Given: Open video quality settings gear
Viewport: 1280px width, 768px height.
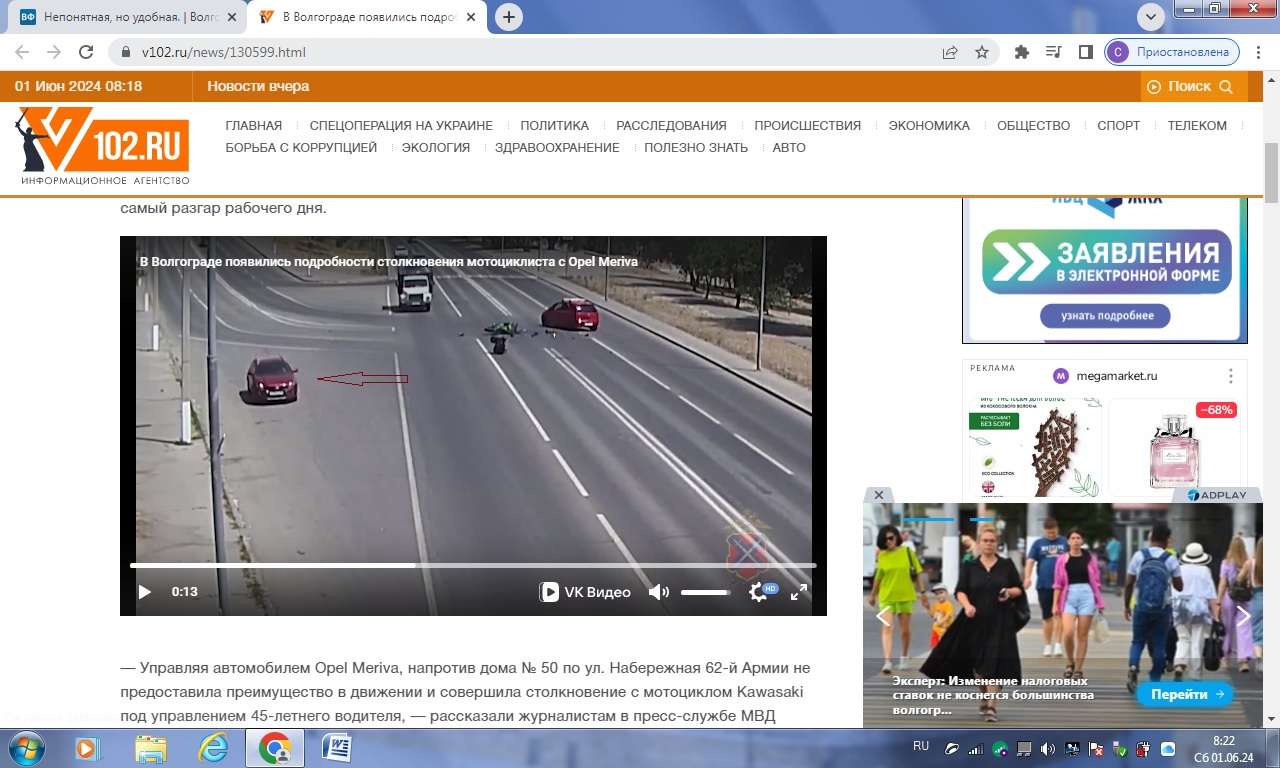Looking at the screenshot, I should [759, 592].
